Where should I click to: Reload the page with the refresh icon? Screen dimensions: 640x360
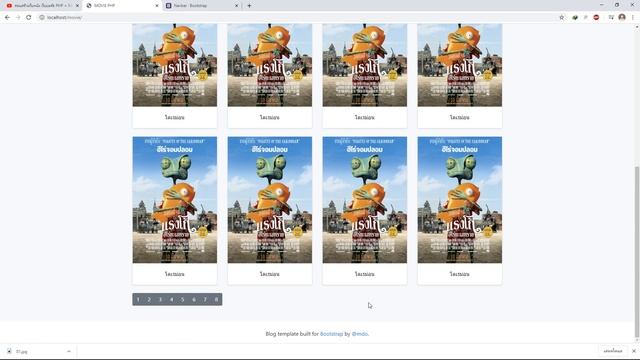(x=29, y=18)
